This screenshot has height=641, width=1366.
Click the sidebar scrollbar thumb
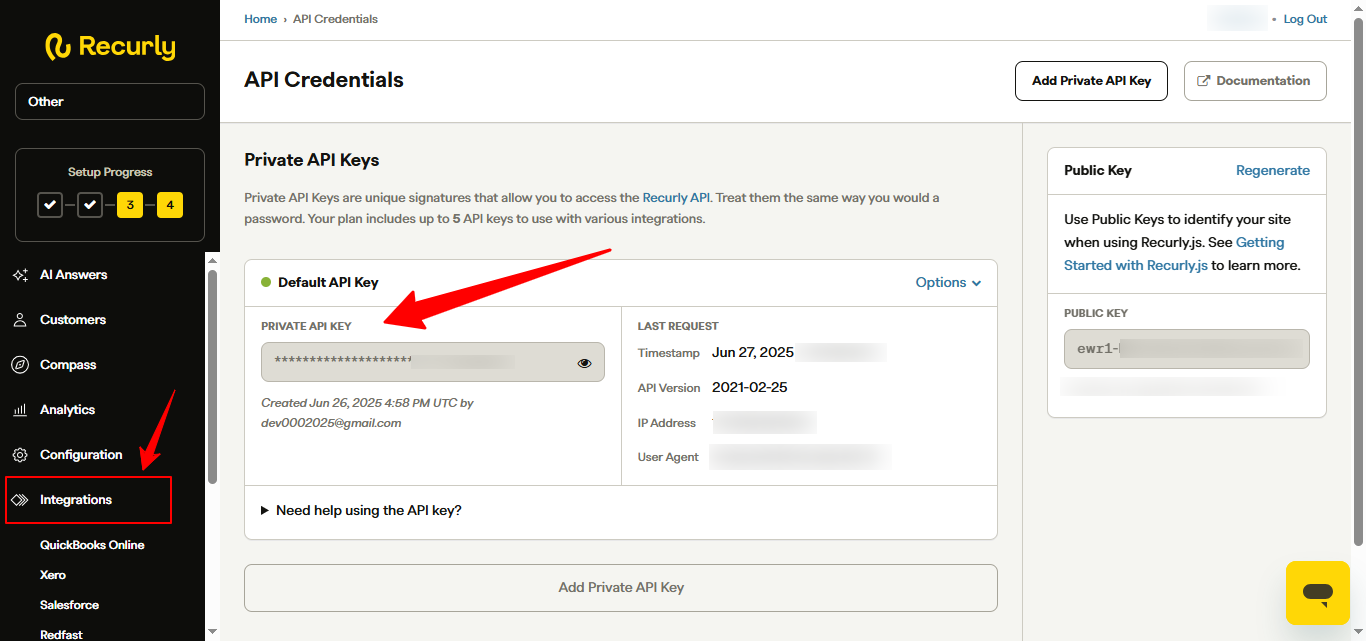(212, 377)
